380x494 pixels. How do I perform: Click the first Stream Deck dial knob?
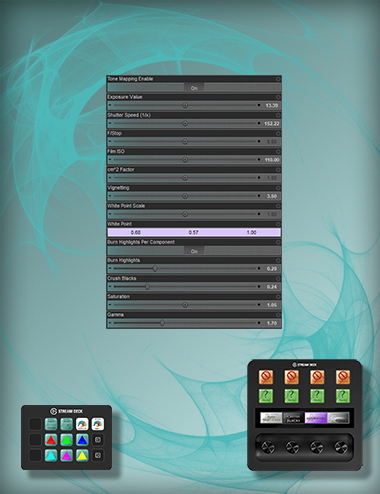268,447
